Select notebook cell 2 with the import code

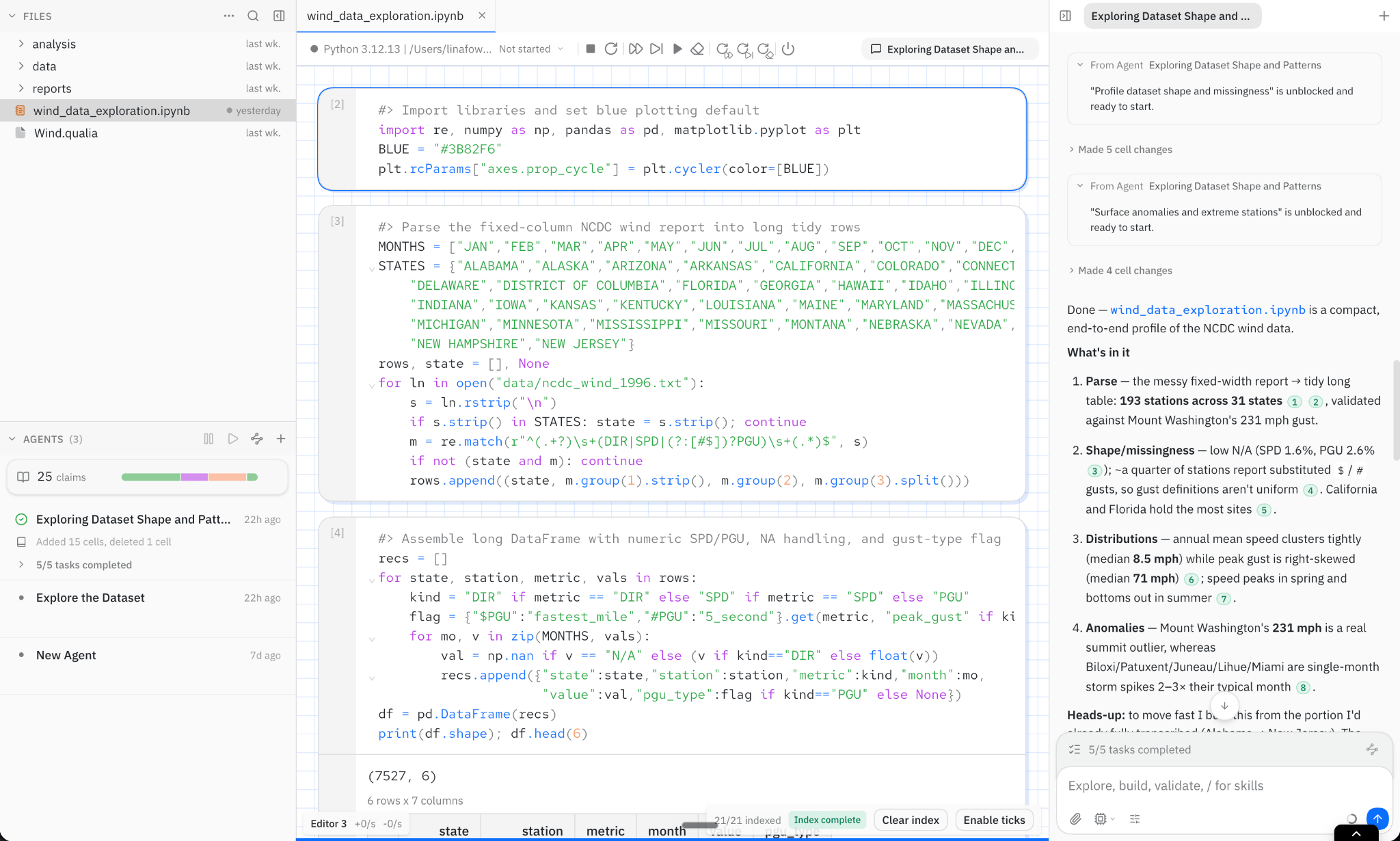coord(672,139)
